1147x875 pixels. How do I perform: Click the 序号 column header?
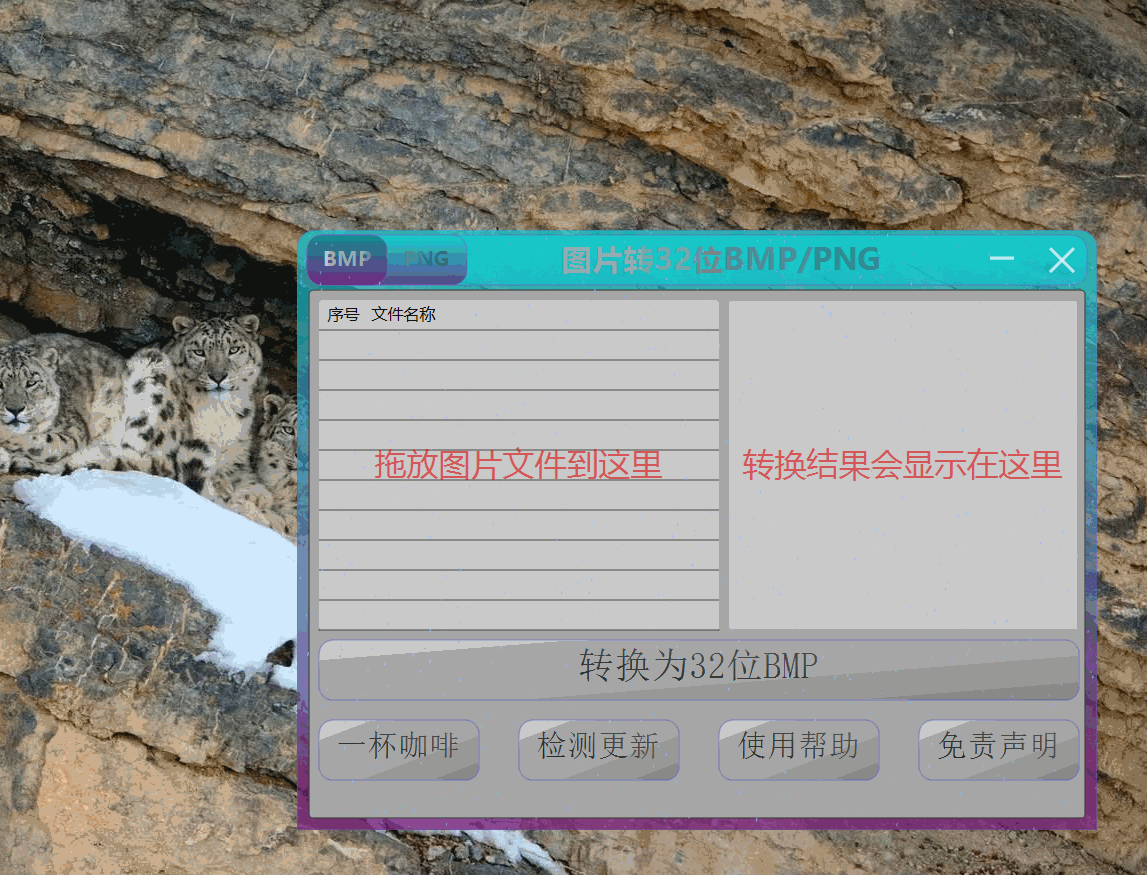(343, 315)
